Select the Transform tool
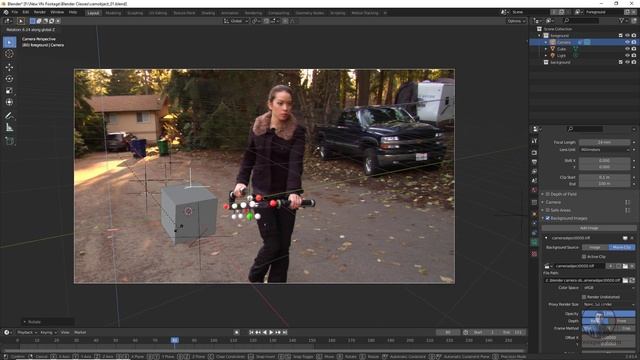 [x=9, y=102]
